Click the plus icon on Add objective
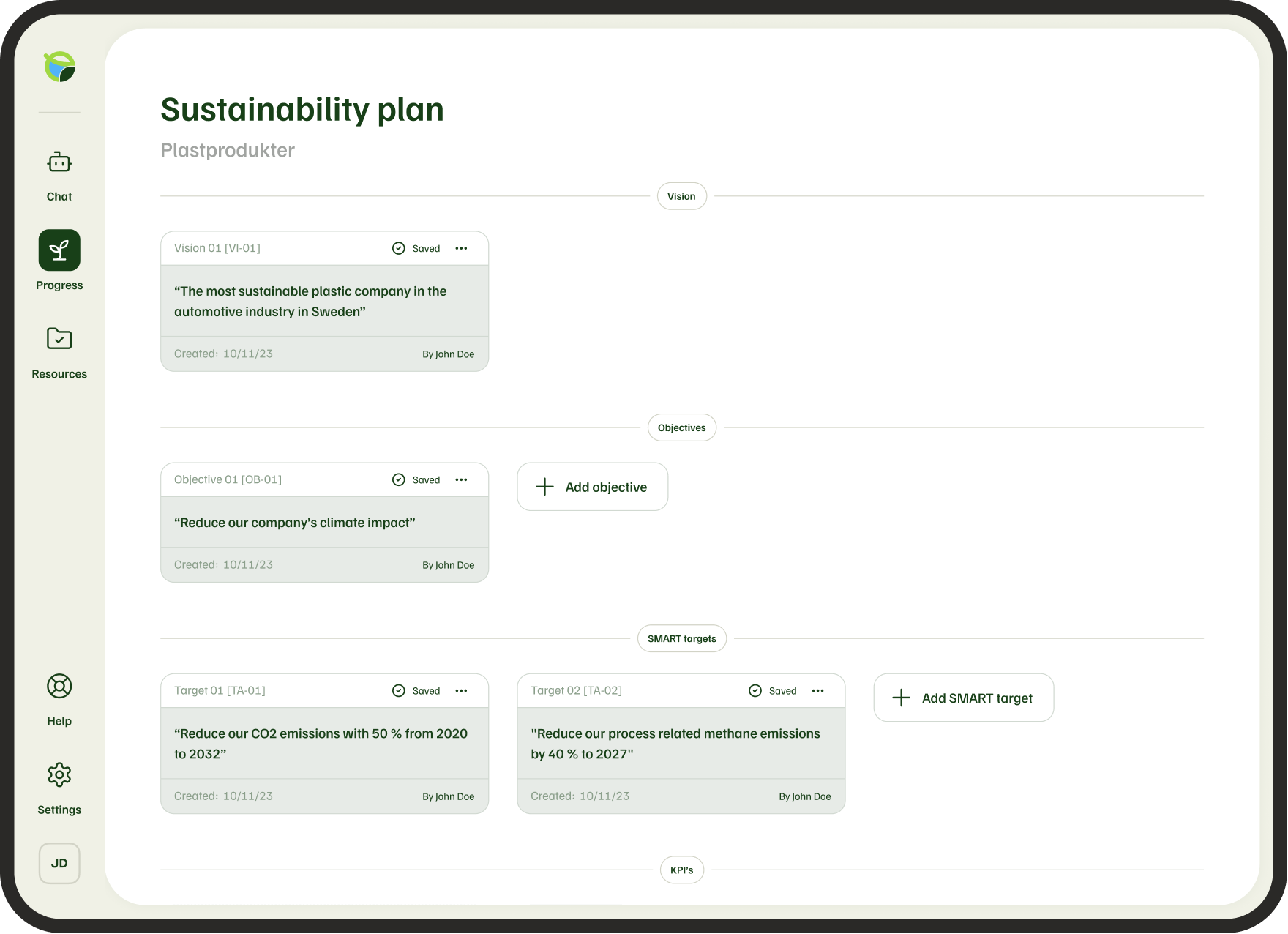The height and width of the screenshot is (934, 1288). pos(545,487)
